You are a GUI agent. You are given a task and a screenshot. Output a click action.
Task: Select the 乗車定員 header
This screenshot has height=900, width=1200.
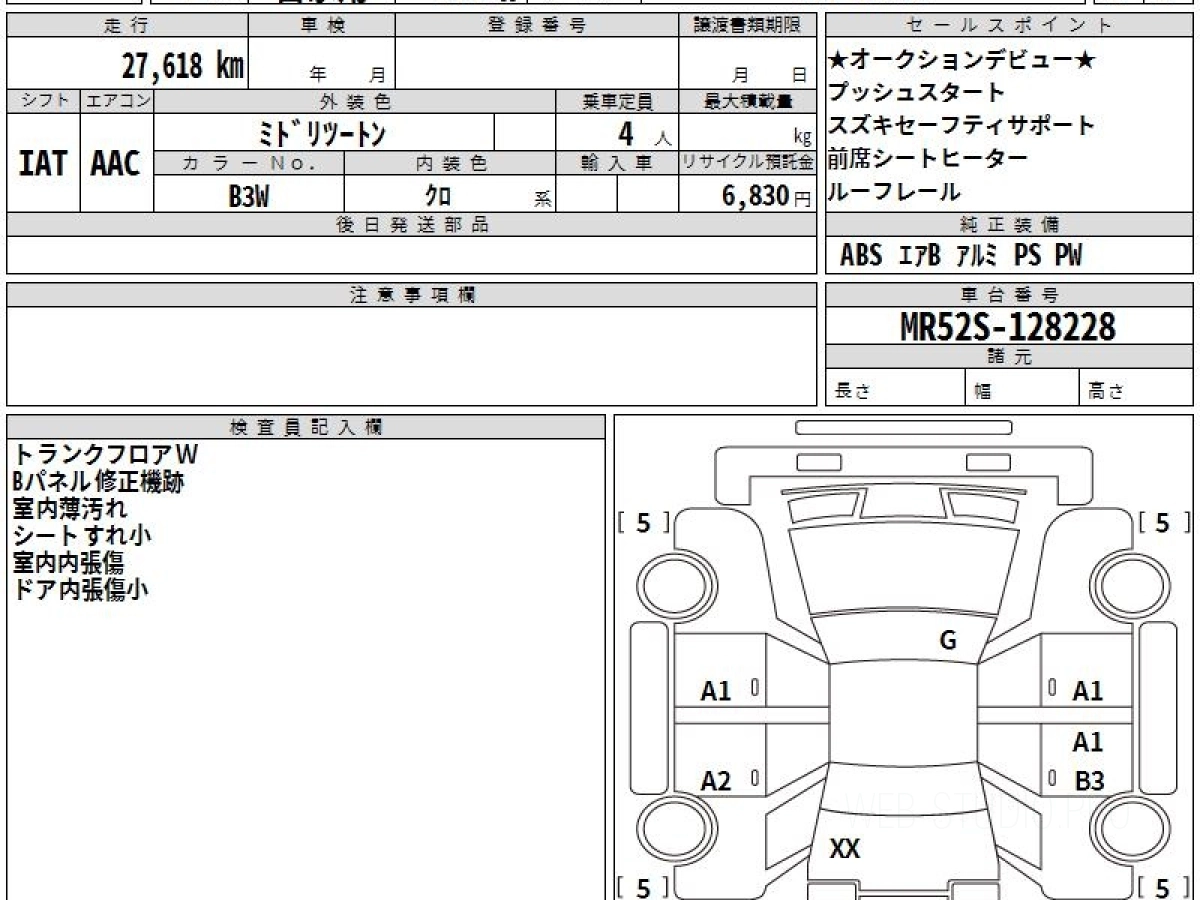click(617, 101)
